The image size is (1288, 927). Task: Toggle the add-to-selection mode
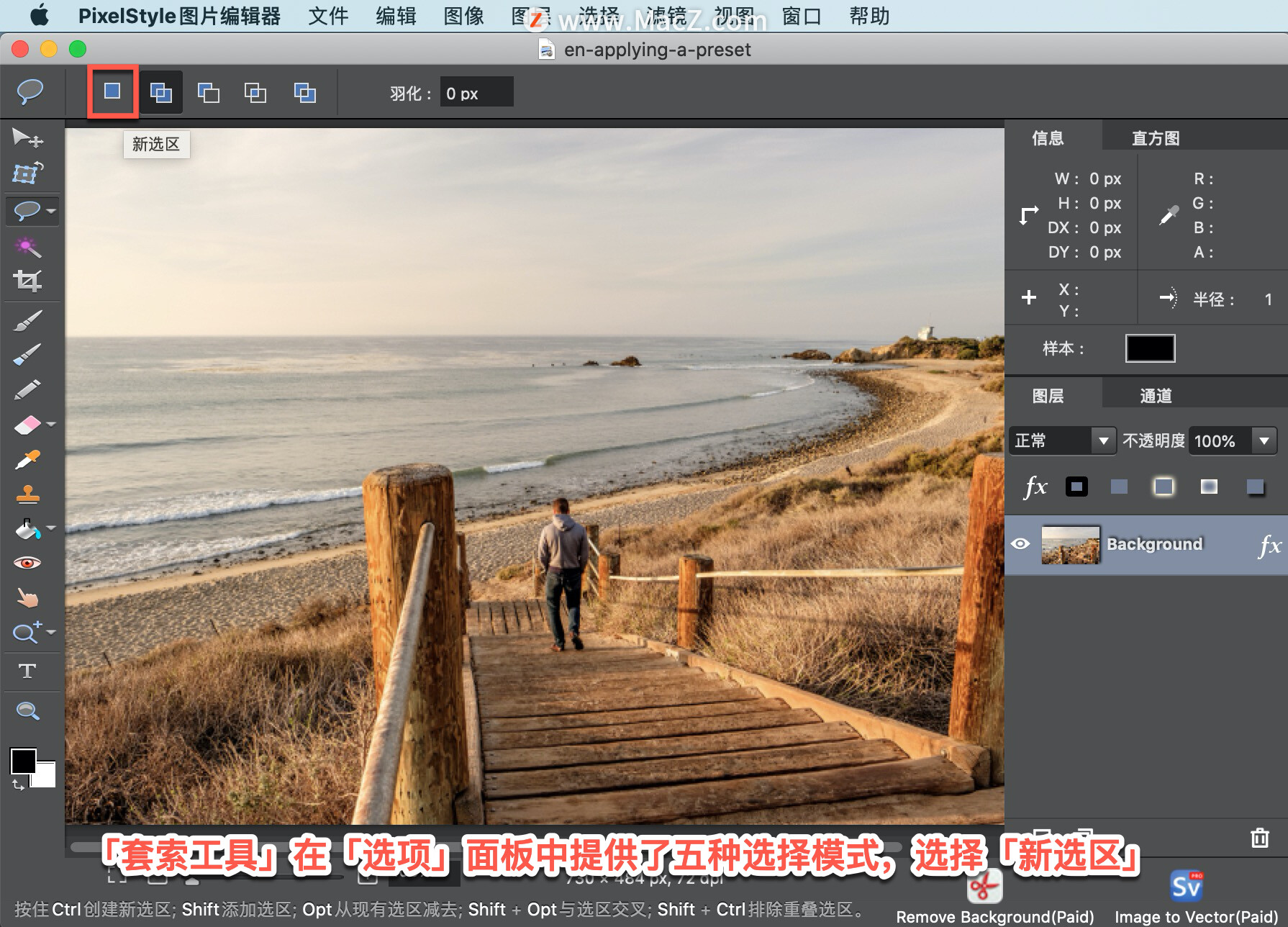[x=160, y=92]
